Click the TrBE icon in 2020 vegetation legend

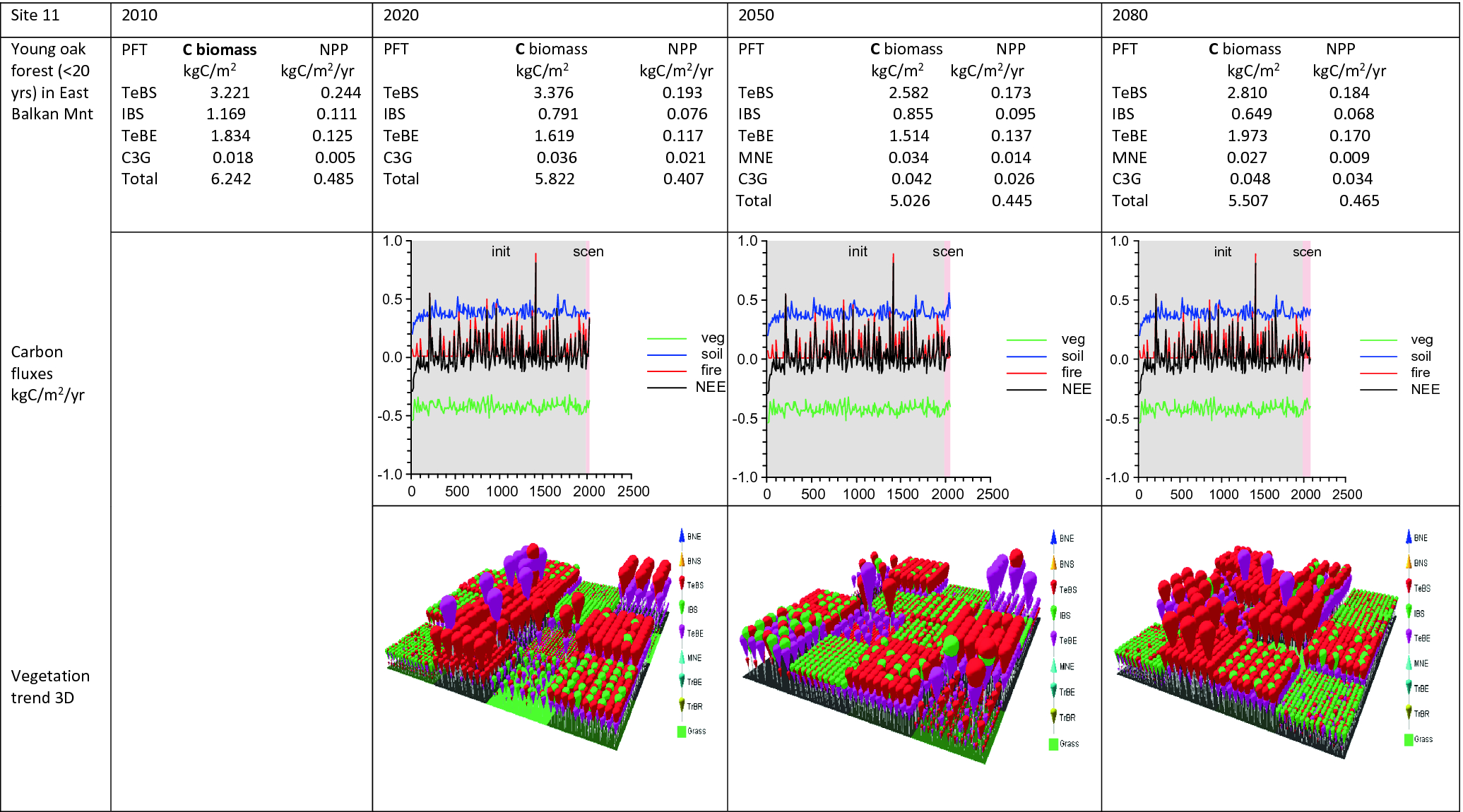682,681
